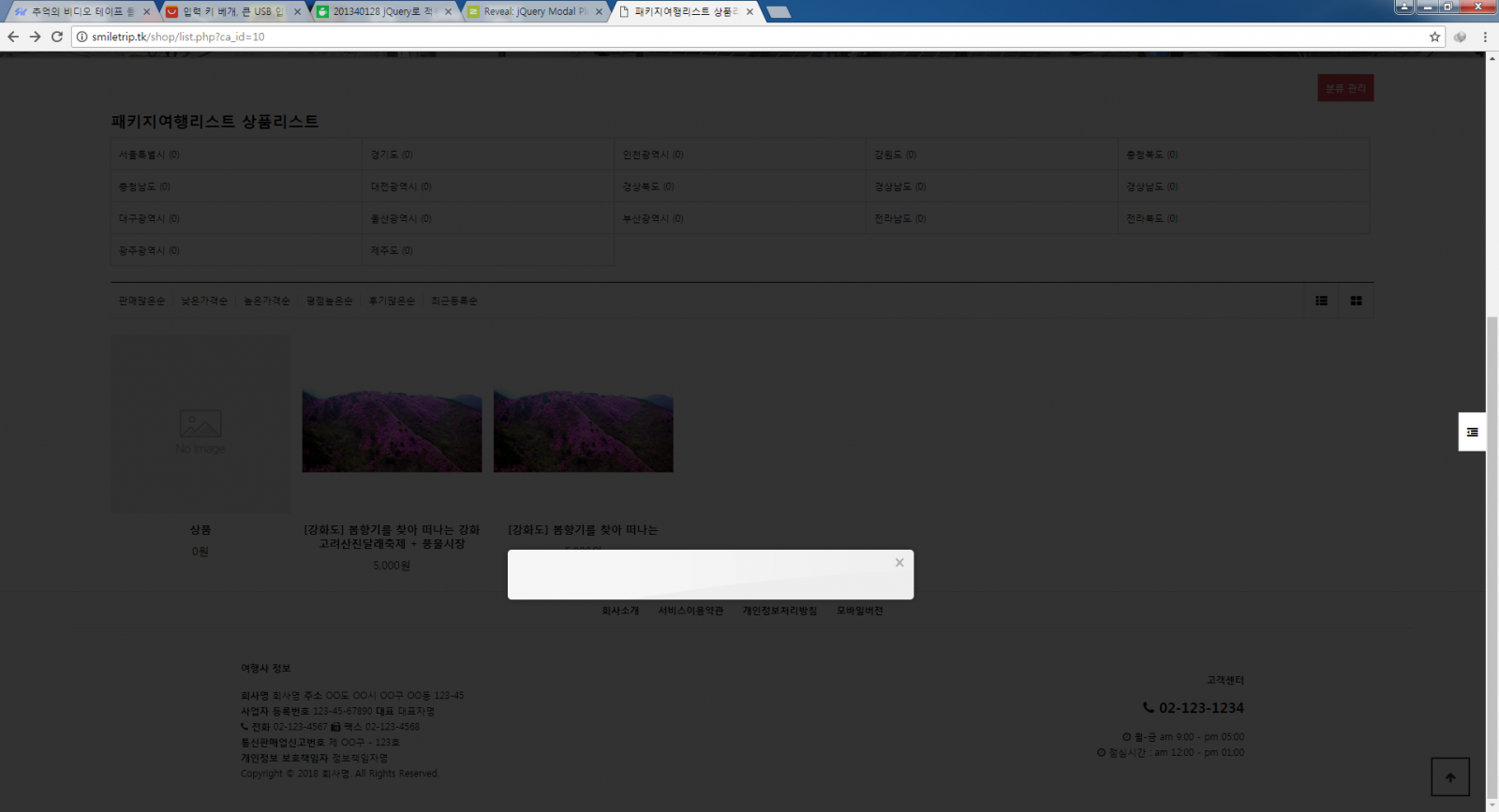Screen dimensions: 1499x812
Task: Bookmark this page with the star
Action: pos(1434,37)
